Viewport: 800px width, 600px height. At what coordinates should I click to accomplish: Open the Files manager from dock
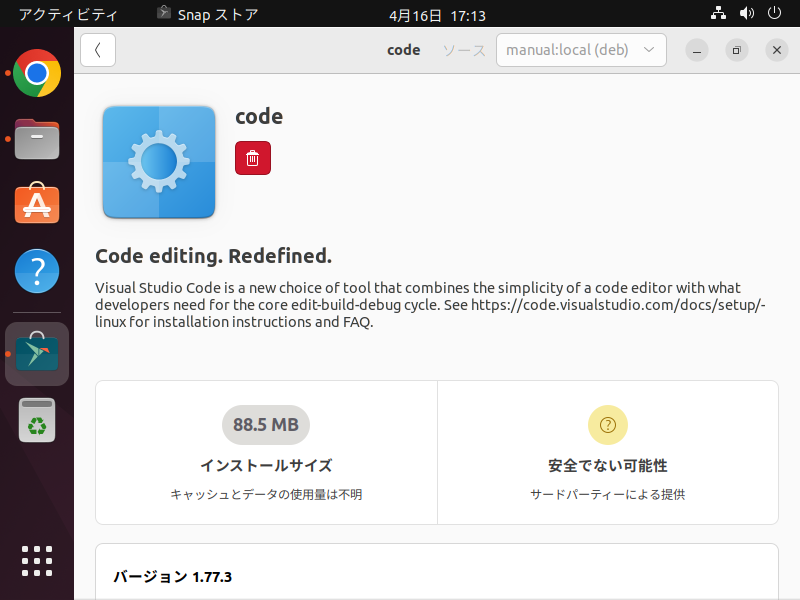(x=37, y=139)
